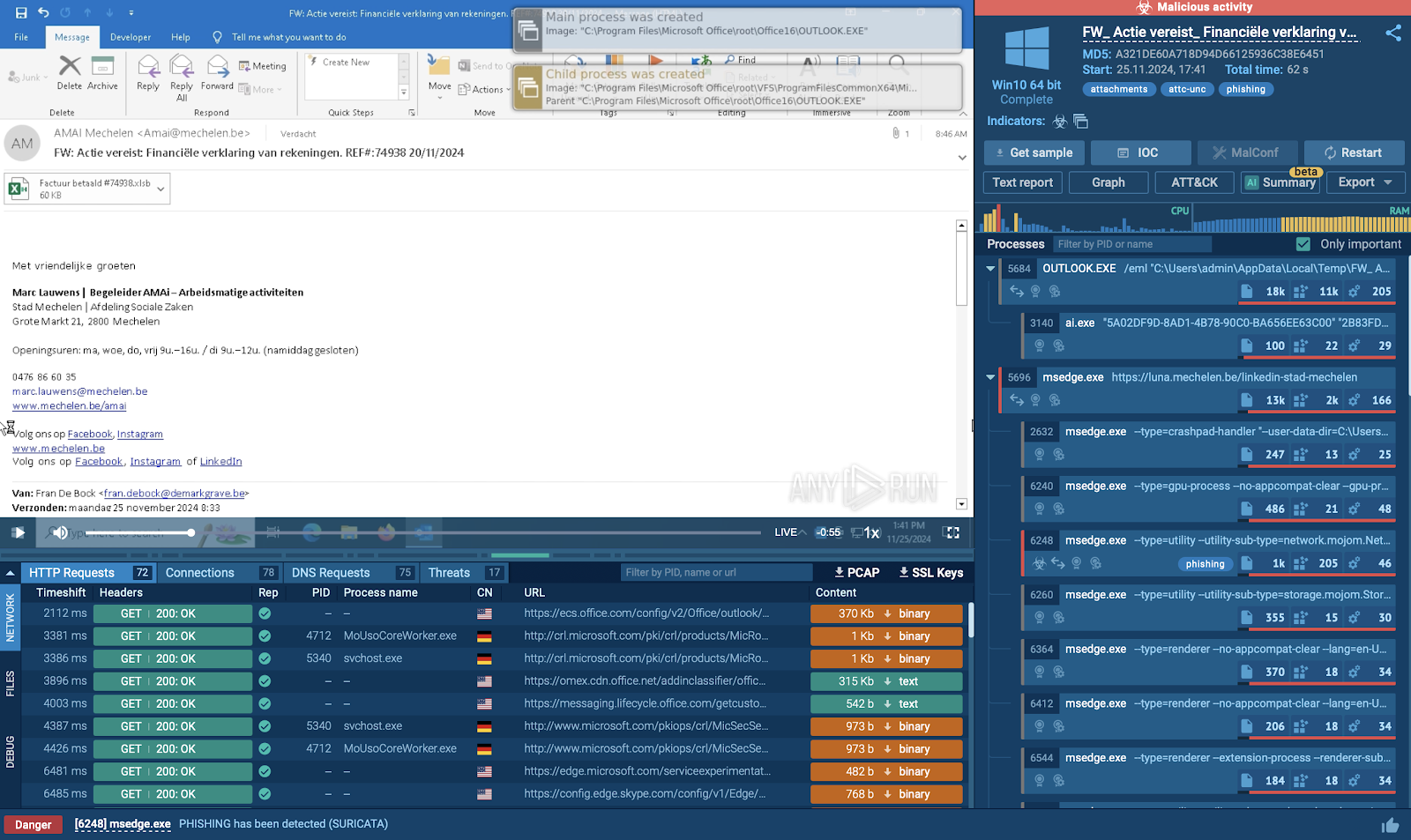Toggle the Only important checkbox
Screen dimensions: 1411x840
click(x=1303, y=244)
